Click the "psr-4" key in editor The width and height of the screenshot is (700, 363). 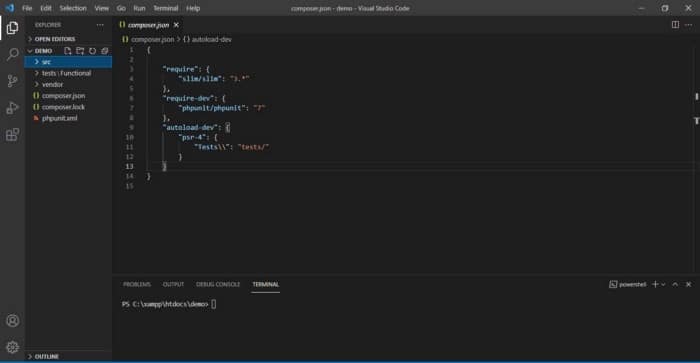tap(193, 138)
